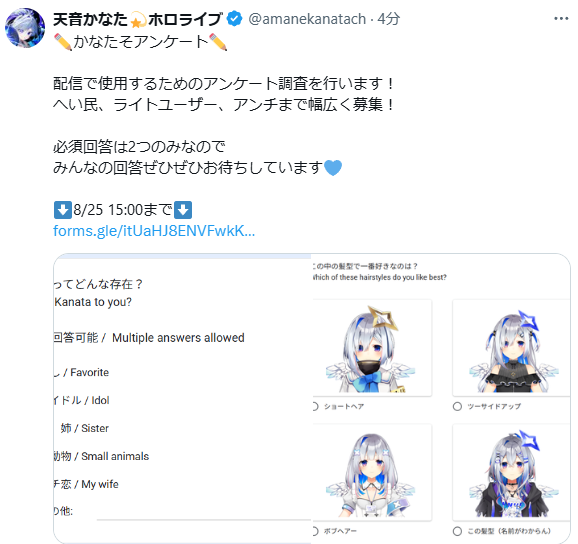Screen dimensions: 578x544
Task: Click the blue heart emoji
Action: point(333,168)
